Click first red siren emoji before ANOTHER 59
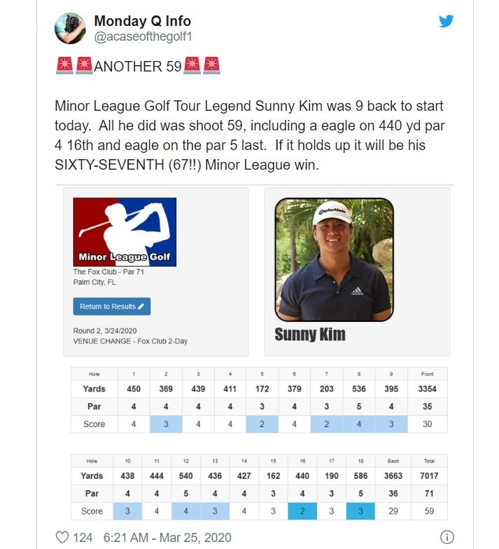 pos(64,65)
